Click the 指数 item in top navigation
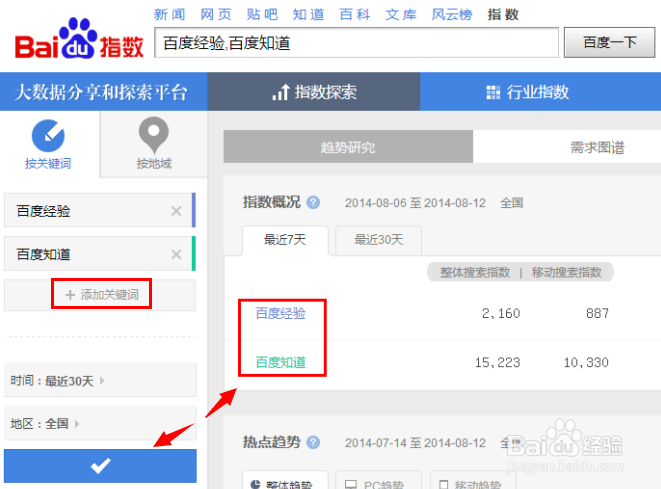 click(503, 15)
